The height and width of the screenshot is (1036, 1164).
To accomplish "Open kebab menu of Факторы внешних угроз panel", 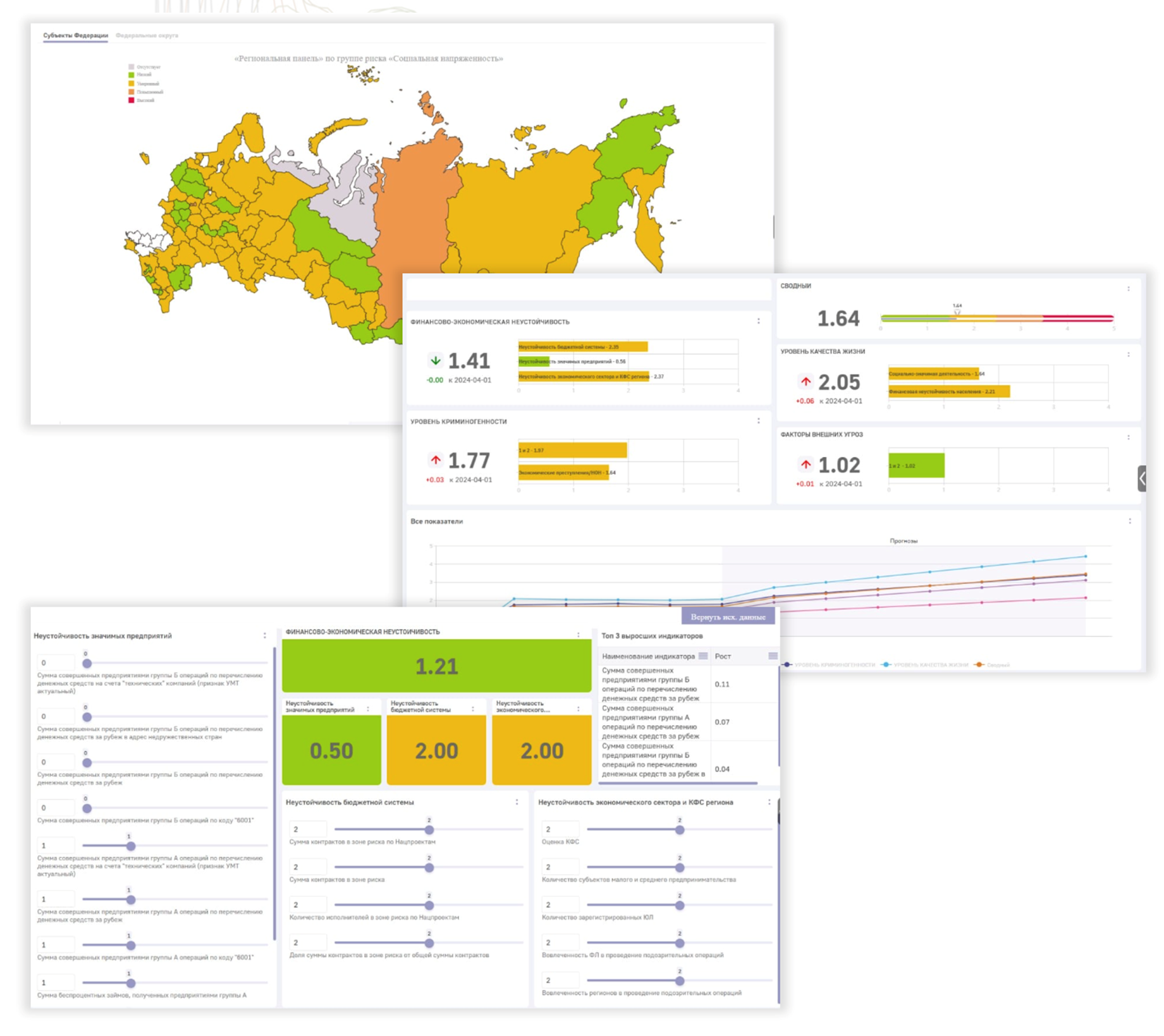I will pyautogui.click(x=1128, y=437).
